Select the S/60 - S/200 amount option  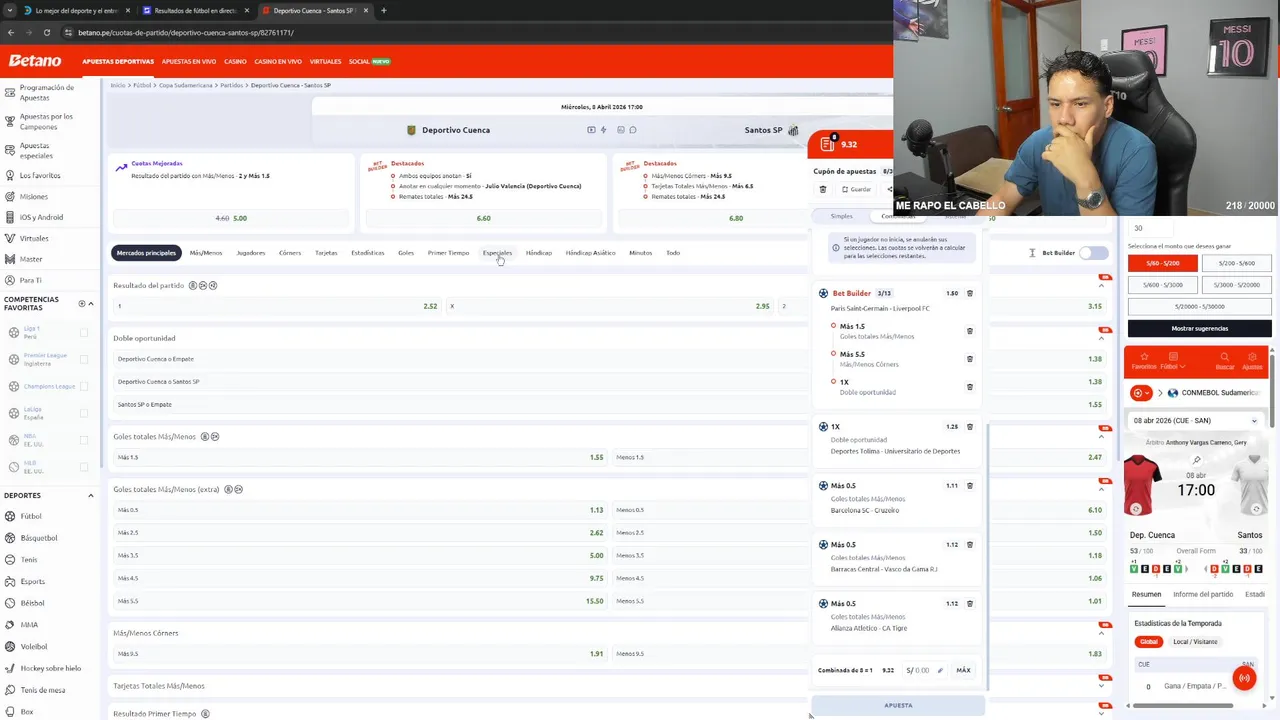tap(1162, 263)
